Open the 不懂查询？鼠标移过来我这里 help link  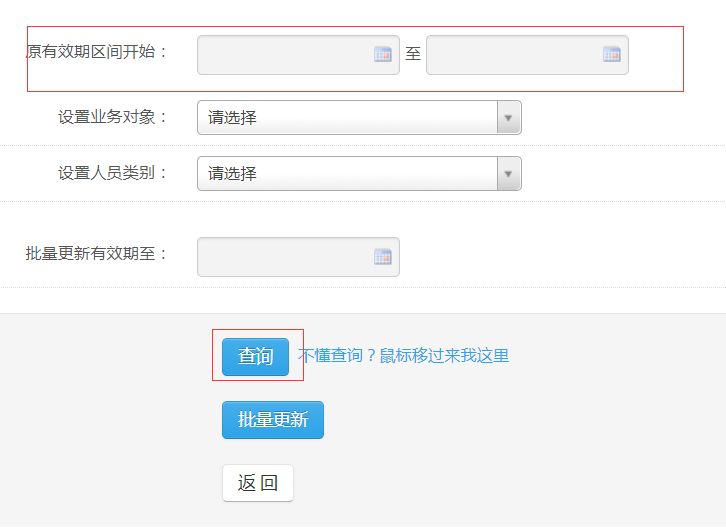coord(403,355)
